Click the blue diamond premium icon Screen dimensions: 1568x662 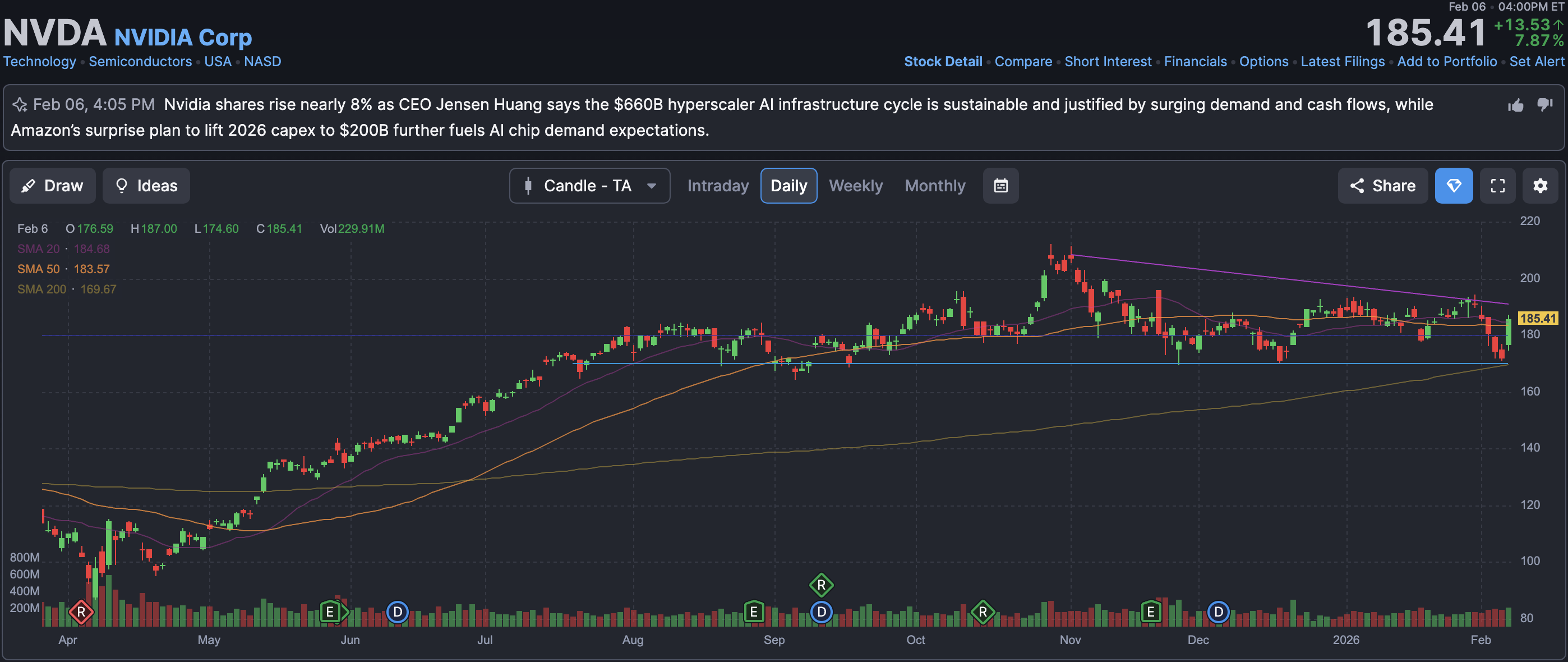[x=1454, y=186]
